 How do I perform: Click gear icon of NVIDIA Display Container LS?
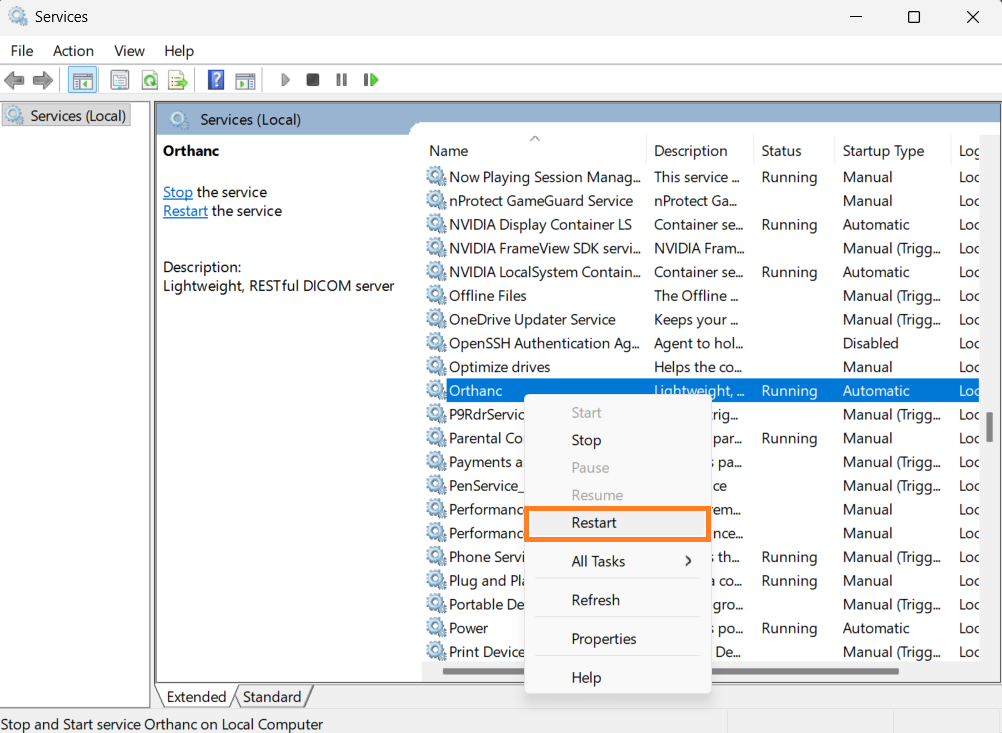point(436,224)
